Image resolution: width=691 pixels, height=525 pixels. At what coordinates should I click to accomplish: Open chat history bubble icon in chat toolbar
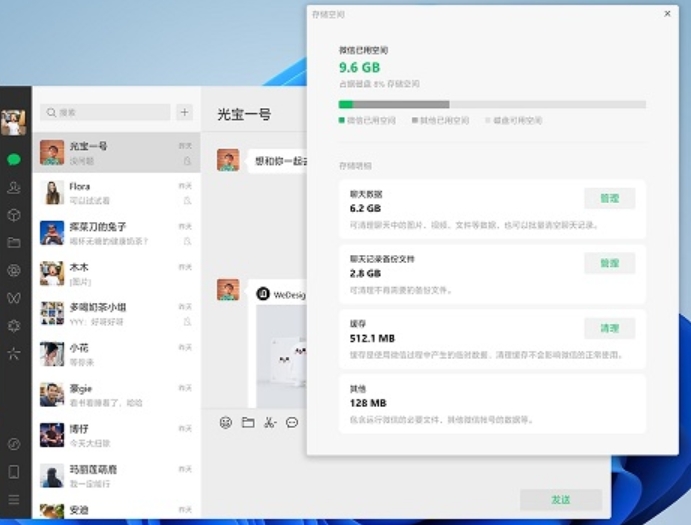[292, 422]
